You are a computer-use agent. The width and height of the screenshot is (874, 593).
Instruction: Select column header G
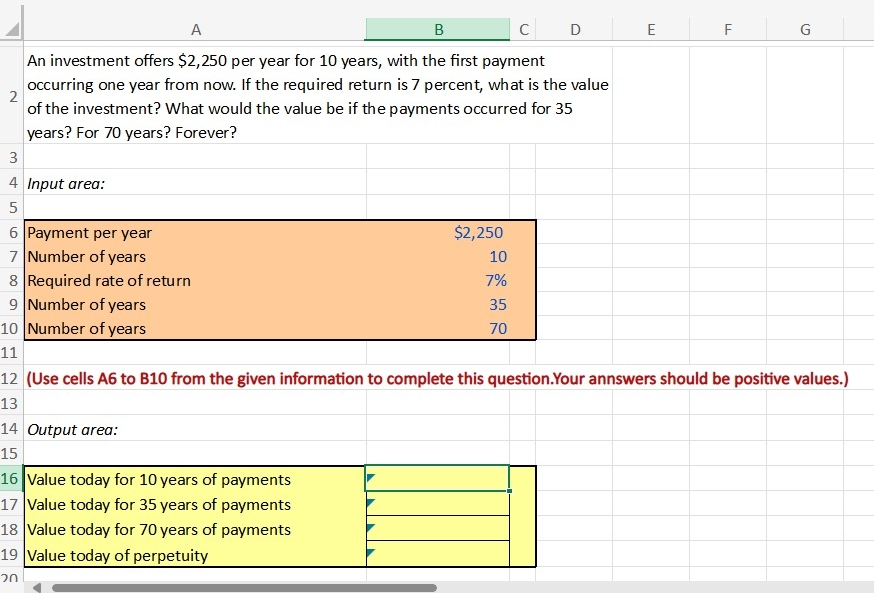pos(804,29)
